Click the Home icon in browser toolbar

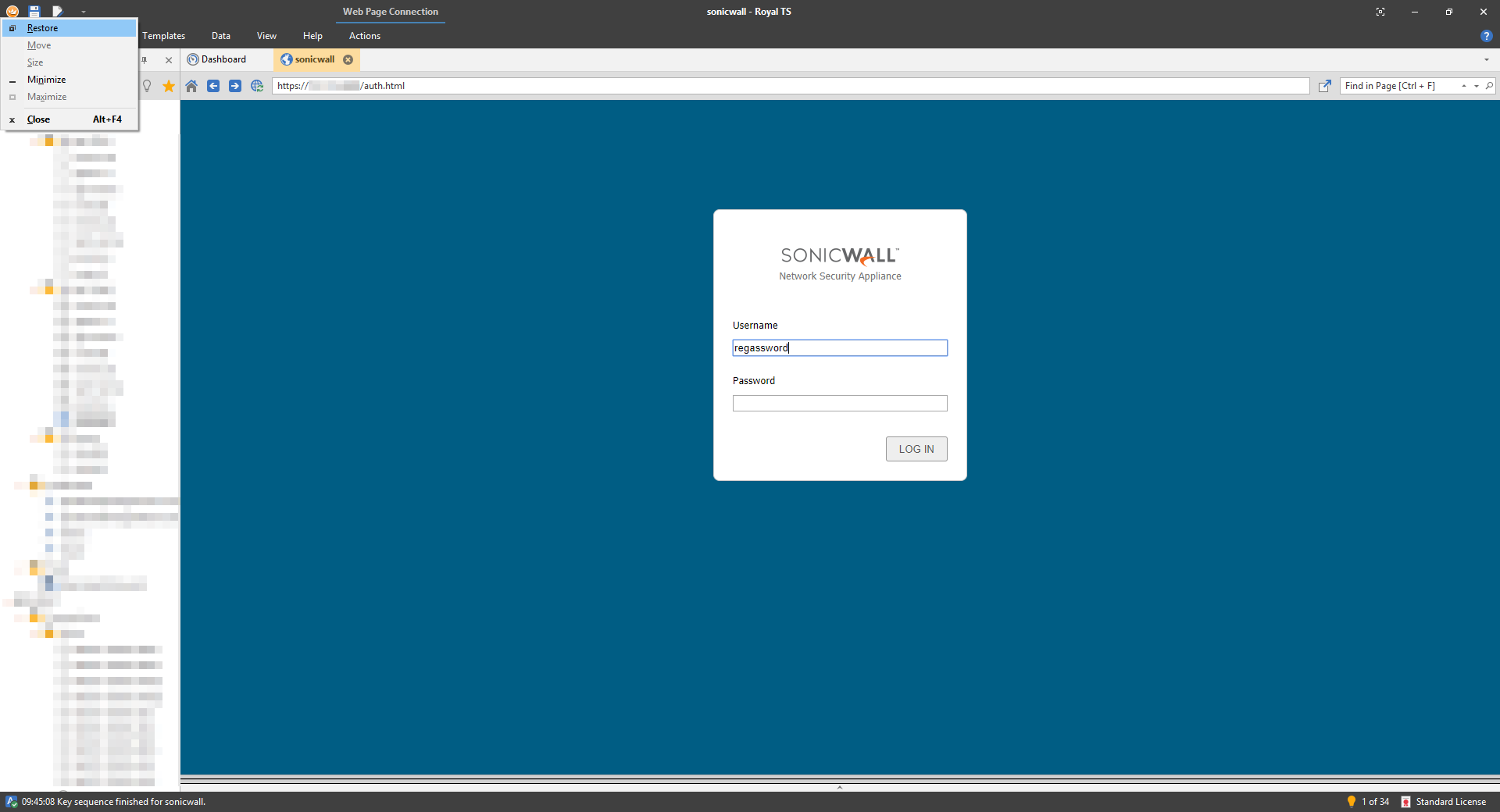point(191,86)
